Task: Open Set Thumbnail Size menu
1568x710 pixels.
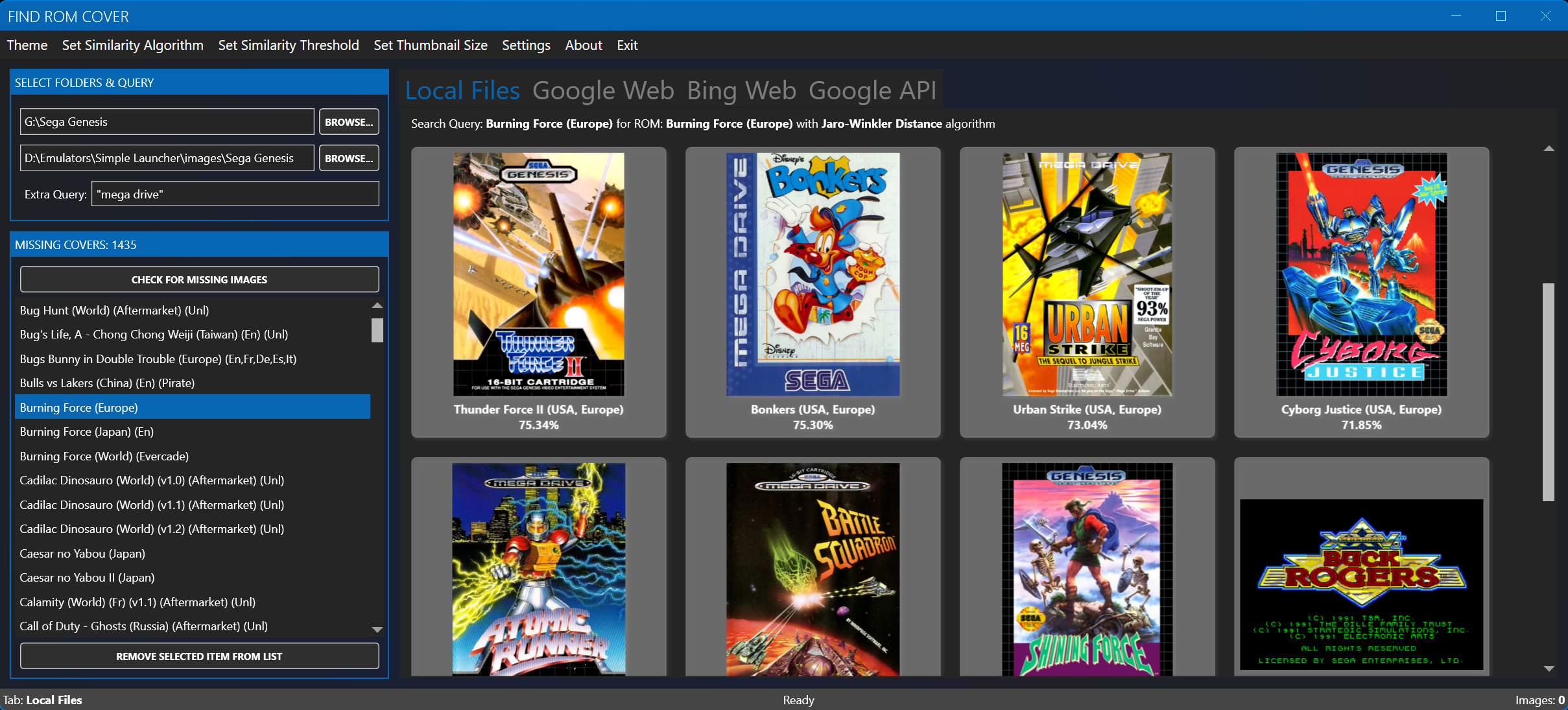Action: [x=431, y=45]
